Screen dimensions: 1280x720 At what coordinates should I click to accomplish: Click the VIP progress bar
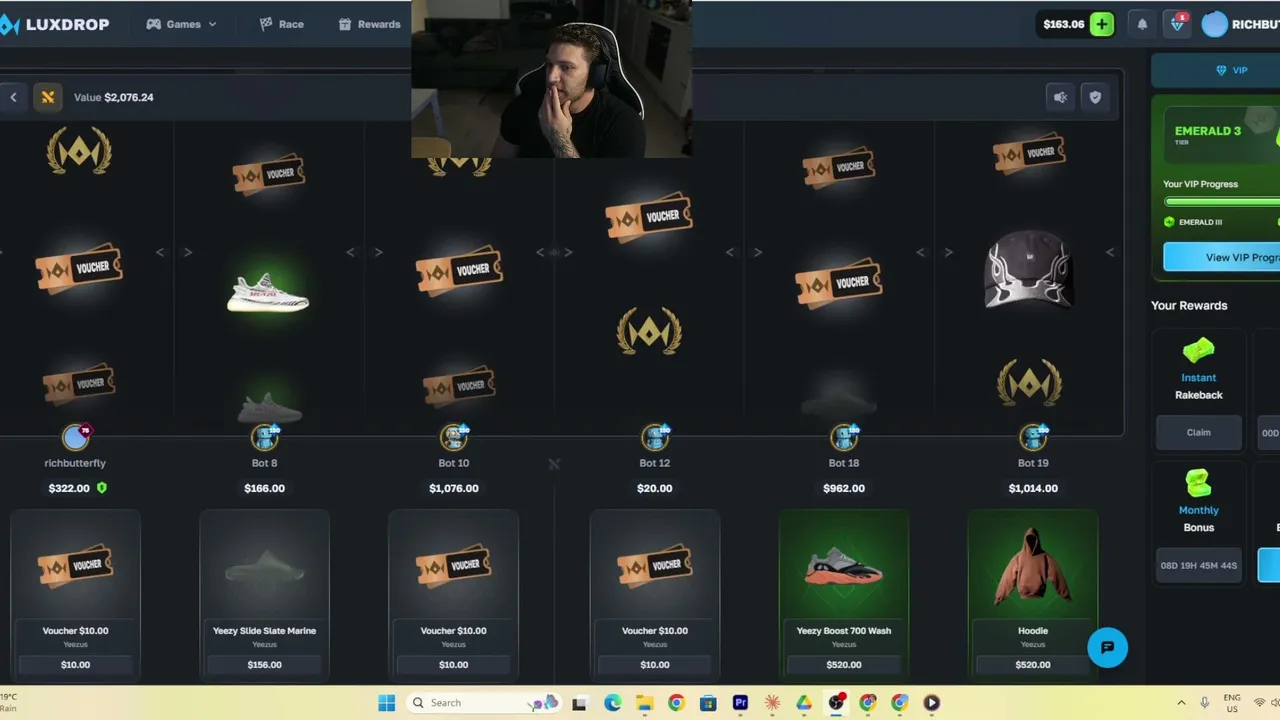coord(1222,201)
